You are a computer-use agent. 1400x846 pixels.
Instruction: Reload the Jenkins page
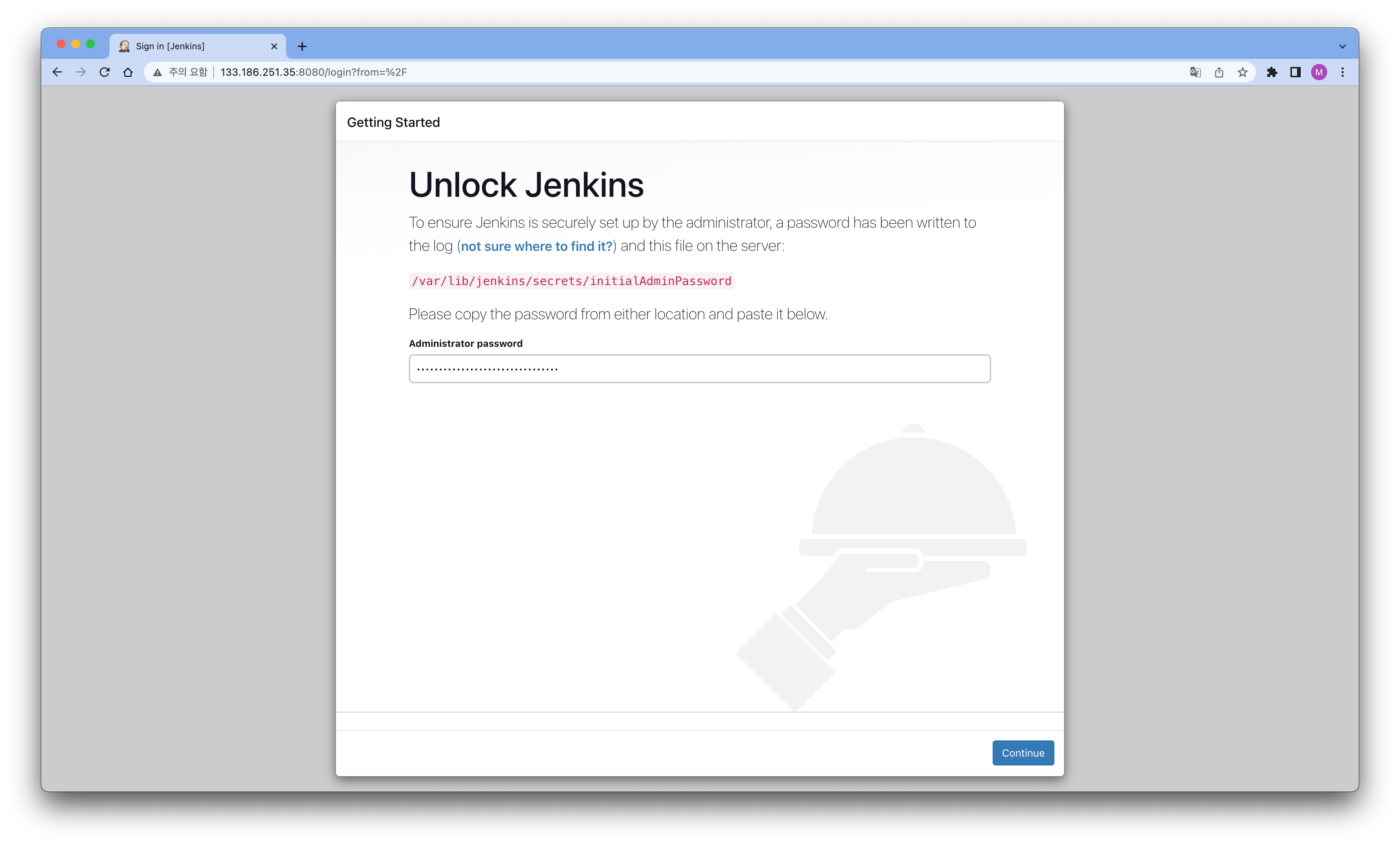104,72
